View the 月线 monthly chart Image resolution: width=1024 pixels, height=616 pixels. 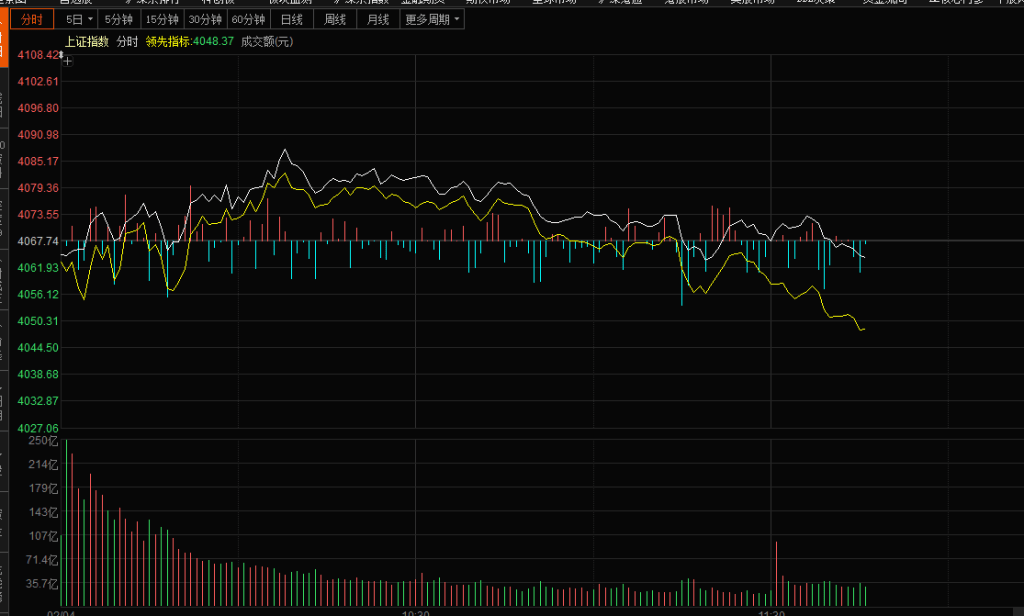[377, 19]
